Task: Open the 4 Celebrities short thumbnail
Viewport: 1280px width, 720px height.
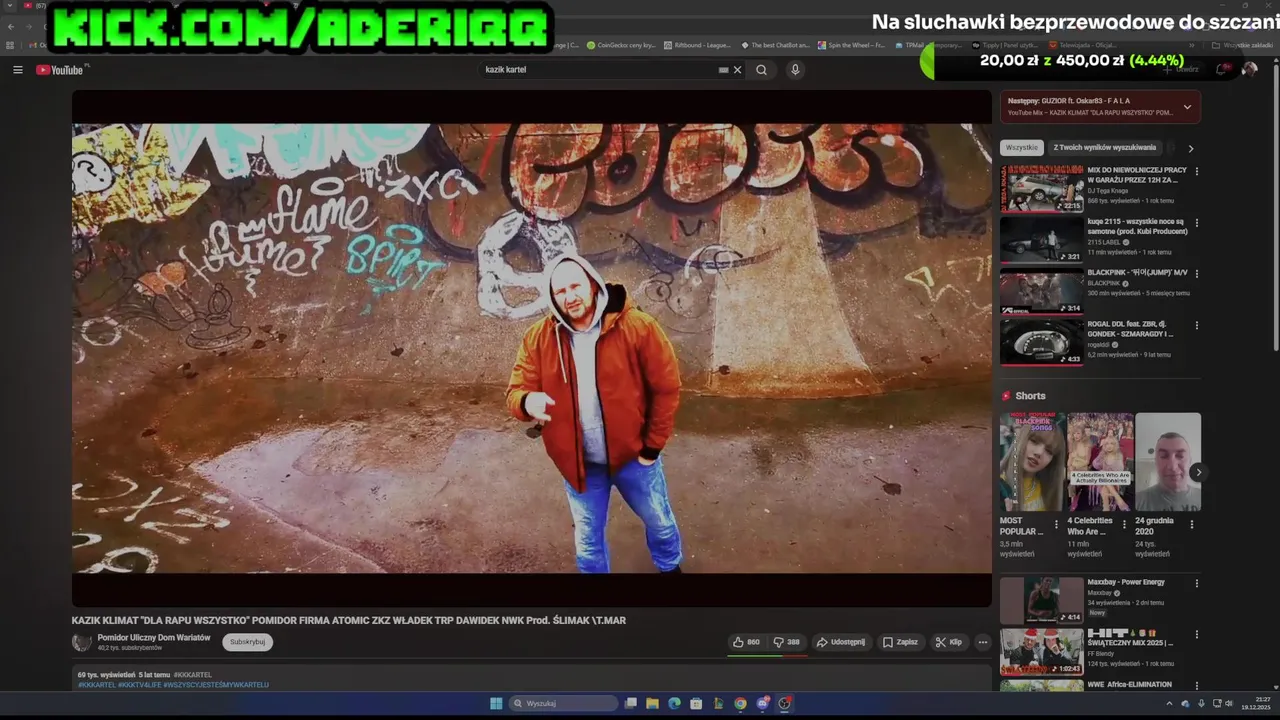Action: (1100, 462)
